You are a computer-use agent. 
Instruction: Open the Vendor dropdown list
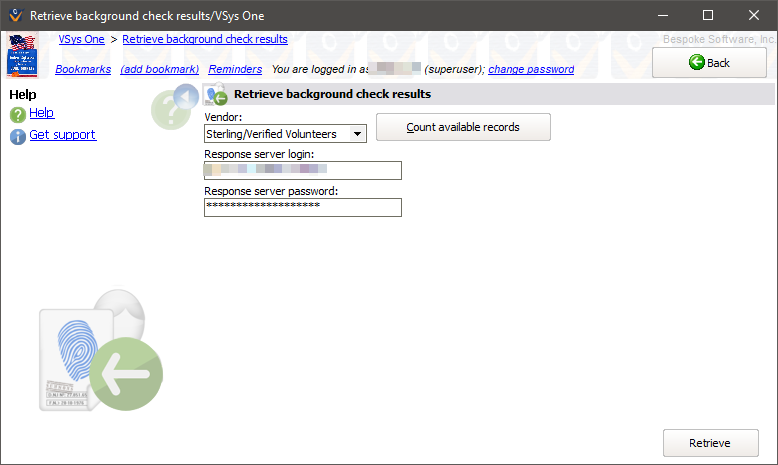(358, 134)
